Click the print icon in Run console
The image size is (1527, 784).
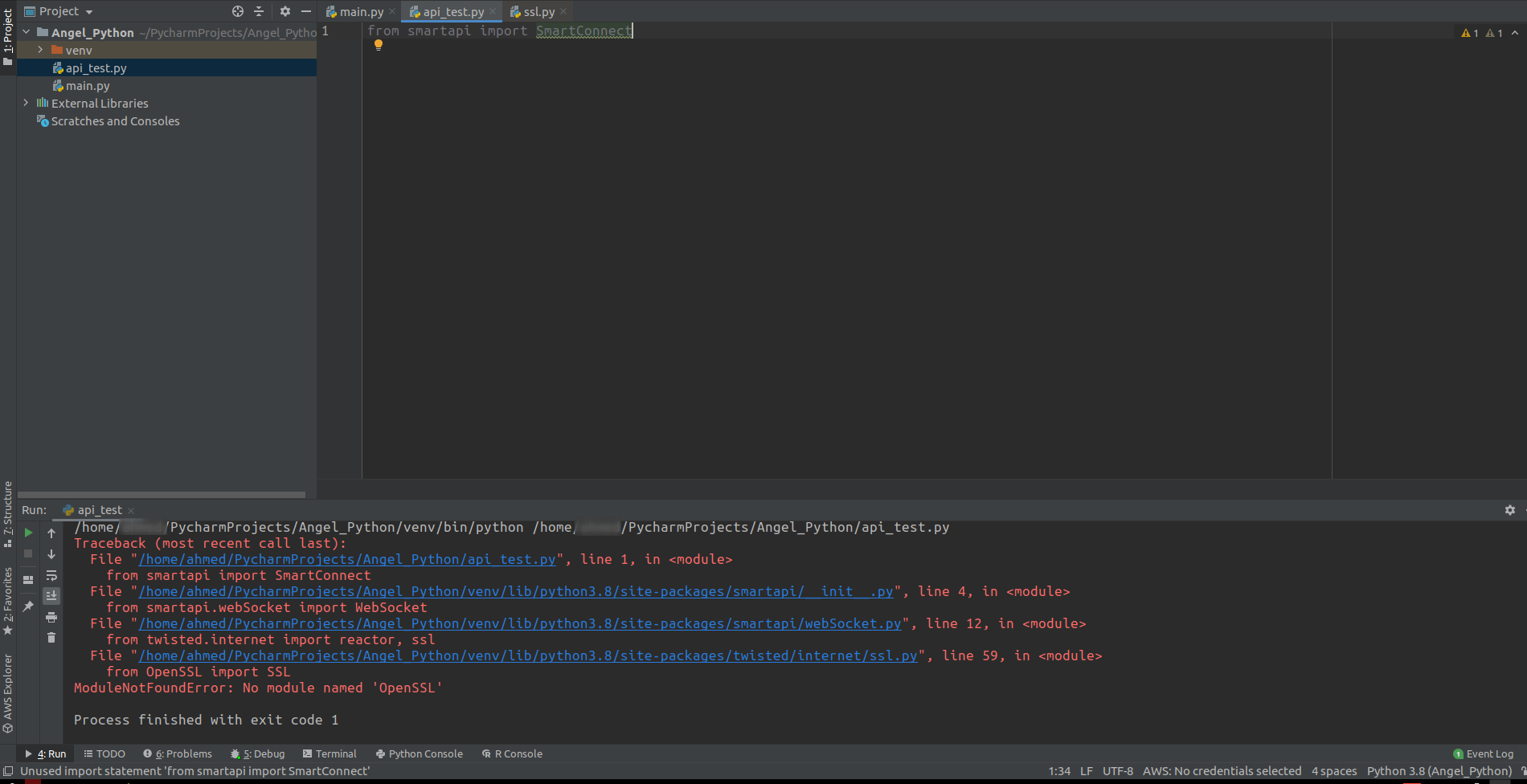coord(51,617)
